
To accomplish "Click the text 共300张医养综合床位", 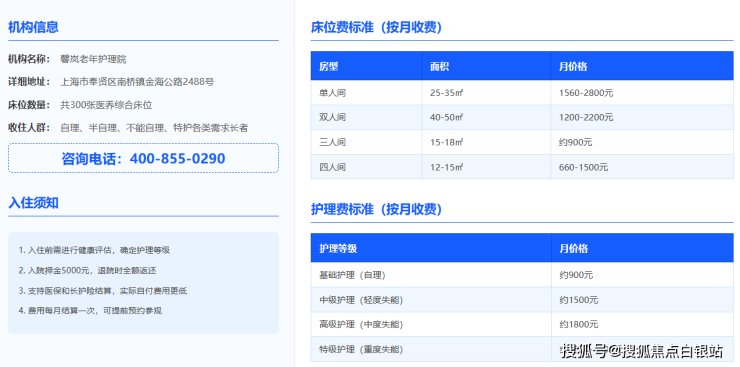I will click(x=106, y=105).
